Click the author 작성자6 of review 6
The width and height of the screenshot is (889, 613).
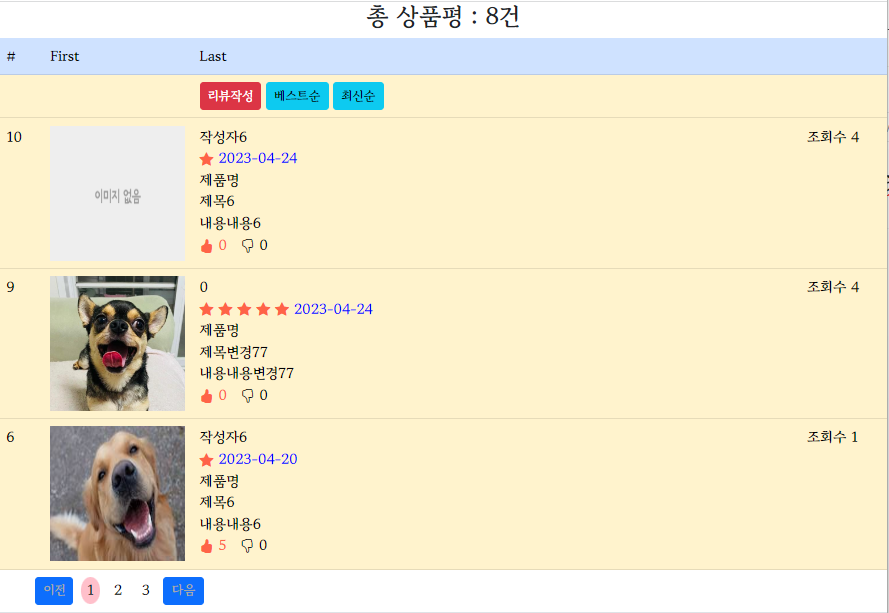[x=223, y=437]
